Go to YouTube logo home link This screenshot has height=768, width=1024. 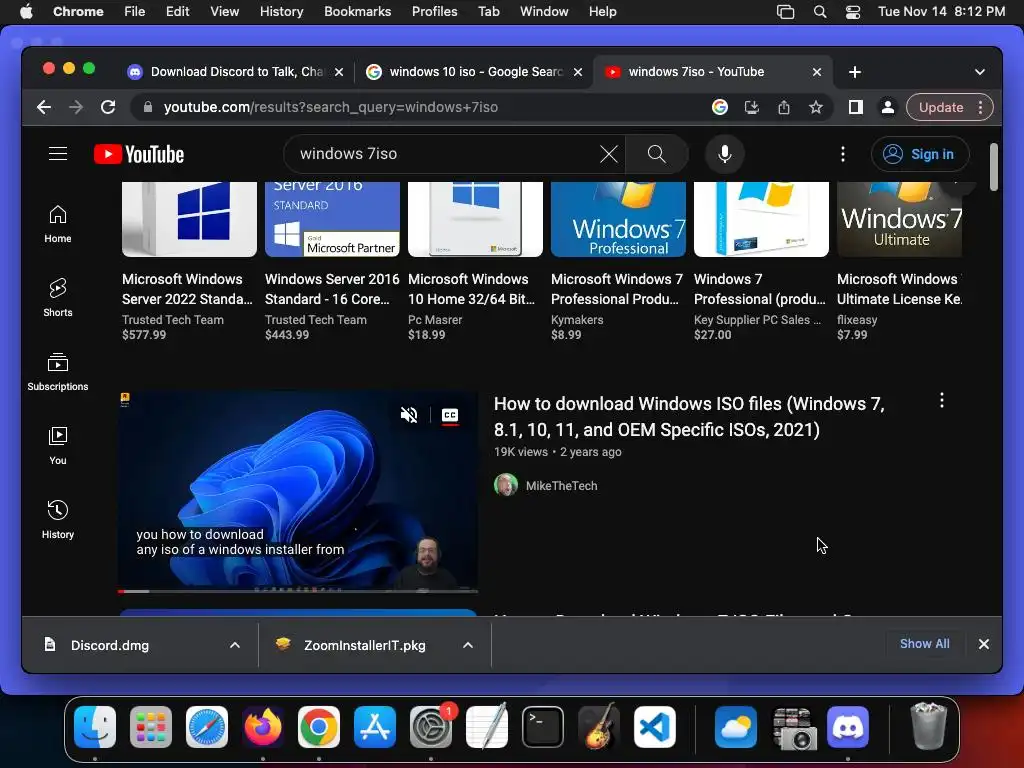(139, 154)
